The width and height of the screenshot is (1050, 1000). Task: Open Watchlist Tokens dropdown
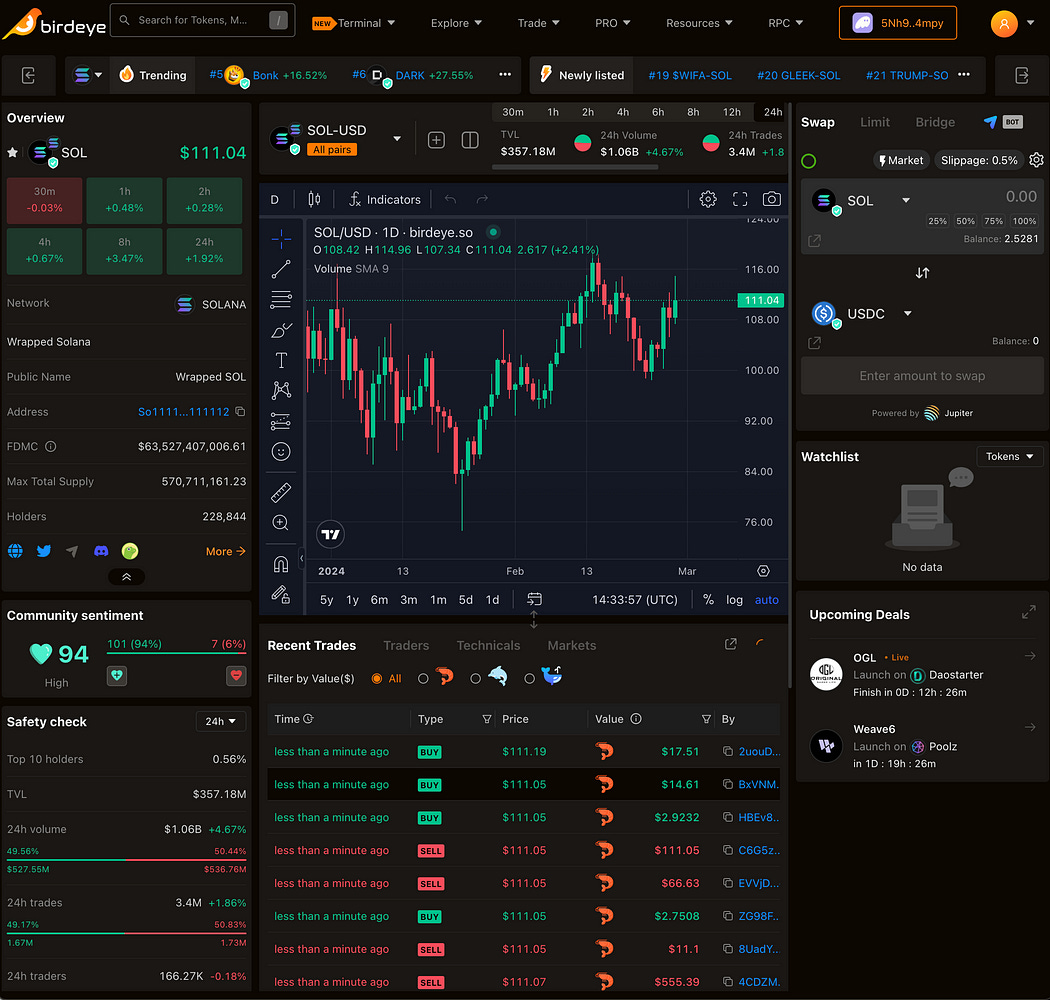[x=1009, y=456]
